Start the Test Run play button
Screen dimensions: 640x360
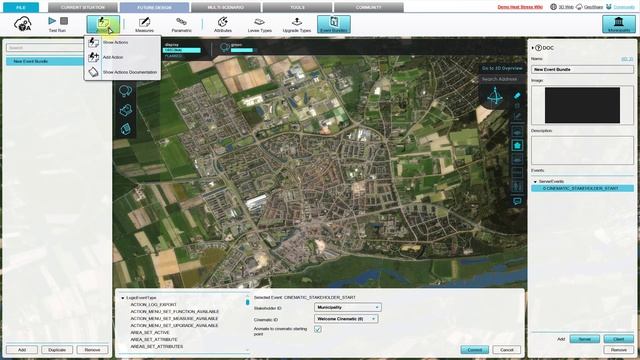click(52, 21)
